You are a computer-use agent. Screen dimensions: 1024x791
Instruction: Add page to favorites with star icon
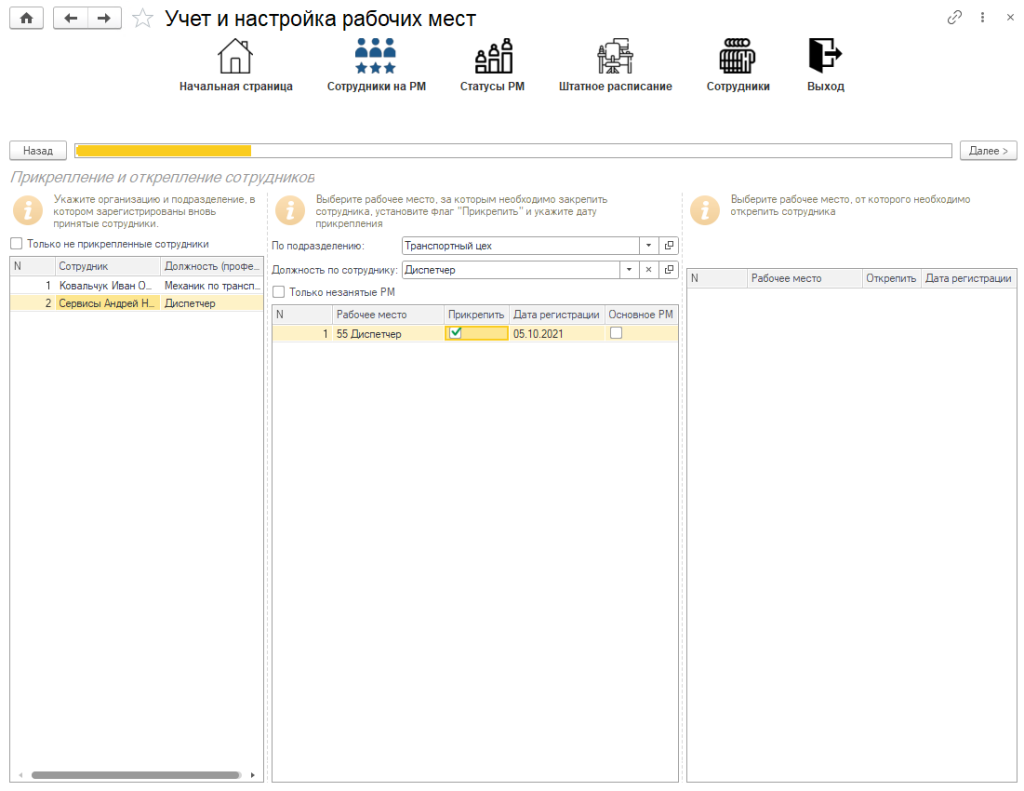[143, 19]
